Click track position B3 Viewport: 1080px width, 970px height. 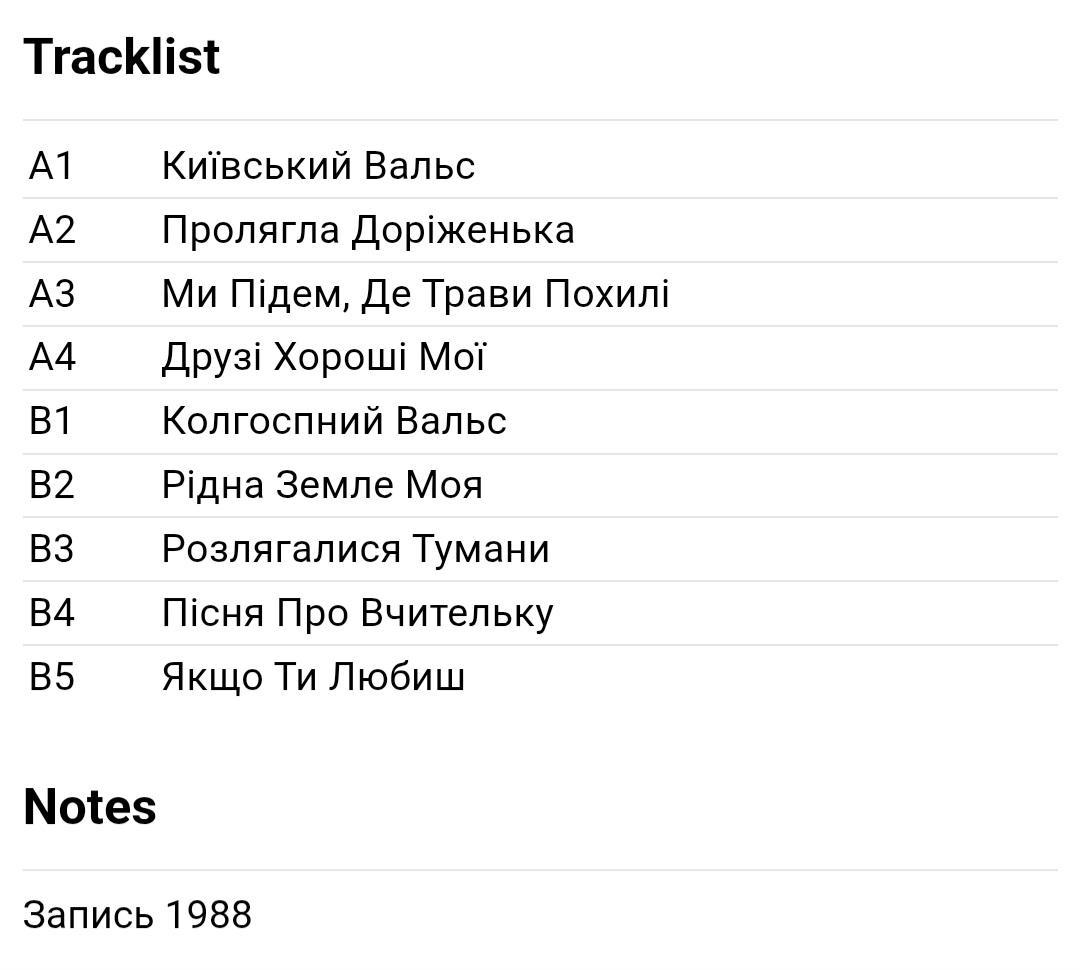[x=52, y=549]
